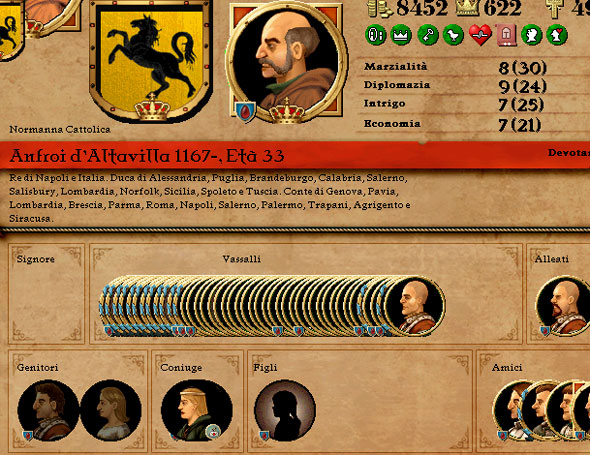
Task: Click the green crown trait icon
Action: (401, 35)
